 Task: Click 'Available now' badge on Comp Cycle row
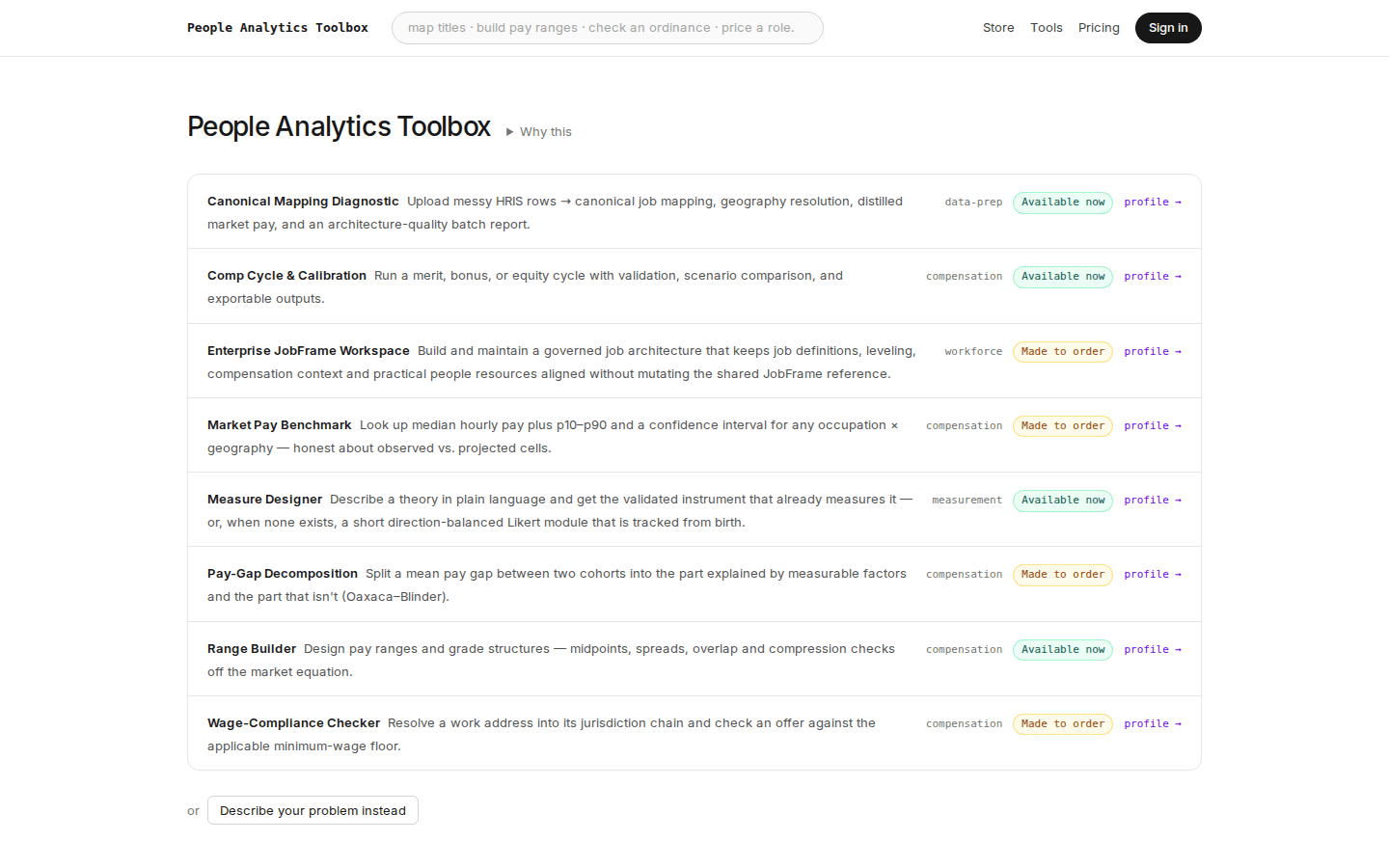tap(1063, 277)
